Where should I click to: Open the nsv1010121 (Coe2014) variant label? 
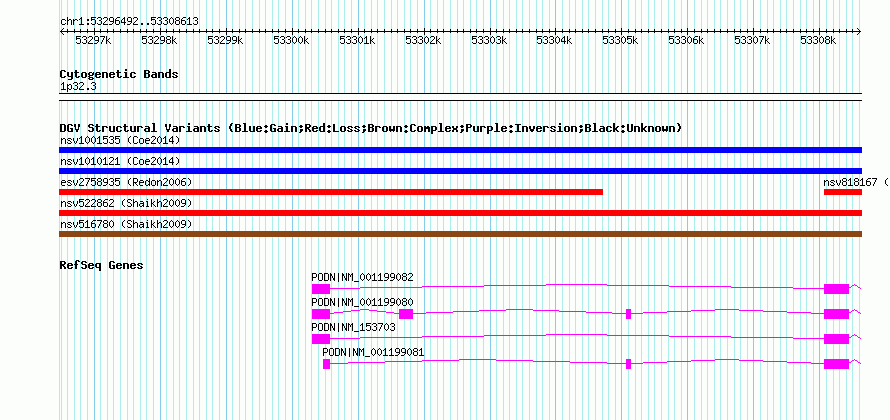pyautogui.click(x=120, y=162)
